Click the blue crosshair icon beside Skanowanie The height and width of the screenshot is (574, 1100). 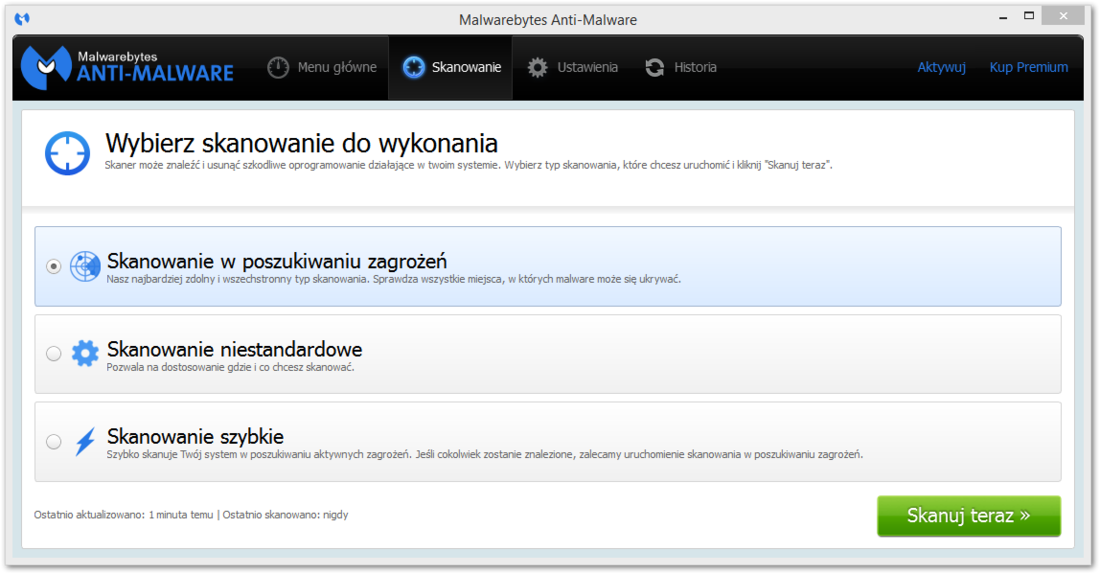pos(414,67)
